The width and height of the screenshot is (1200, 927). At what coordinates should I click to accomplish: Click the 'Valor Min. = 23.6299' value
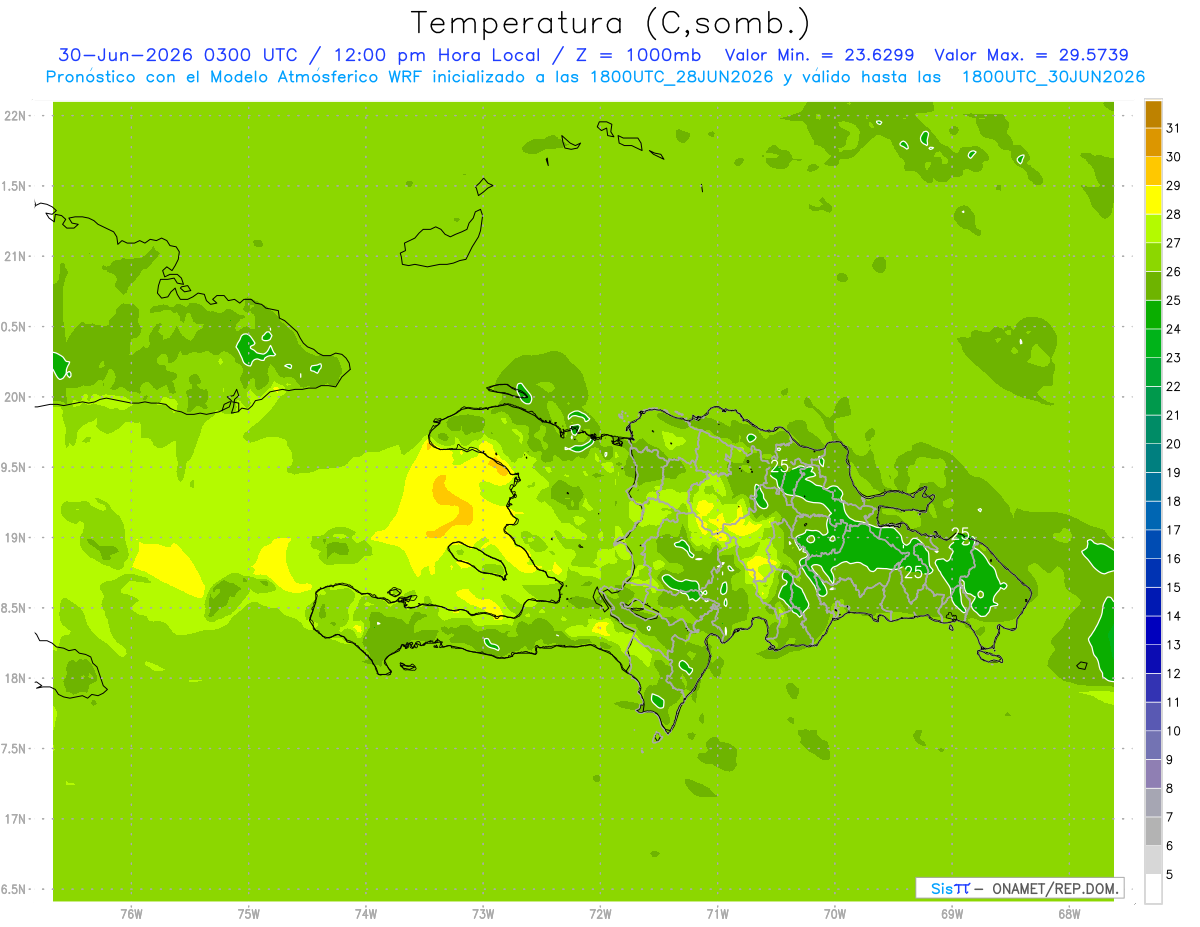(x=819, y=55)
